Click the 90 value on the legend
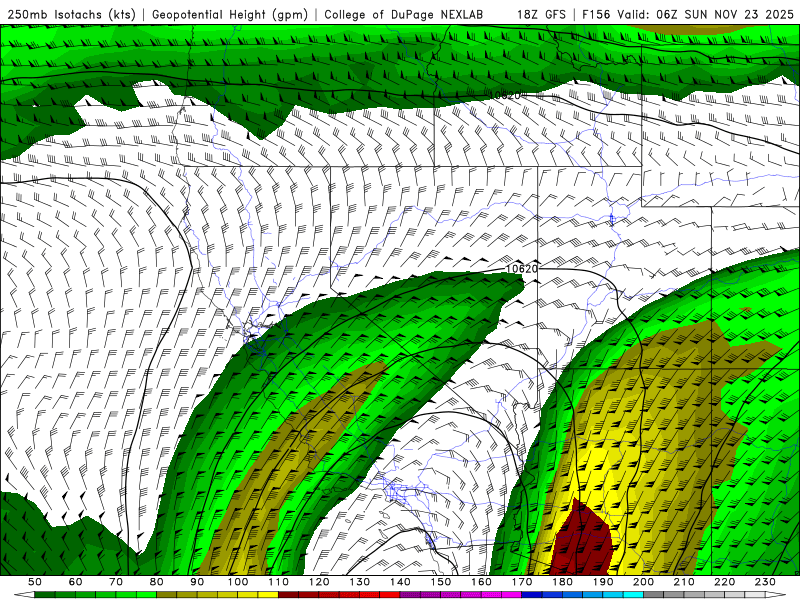Viewport: 800px width, 600px height. coord(197,582)
